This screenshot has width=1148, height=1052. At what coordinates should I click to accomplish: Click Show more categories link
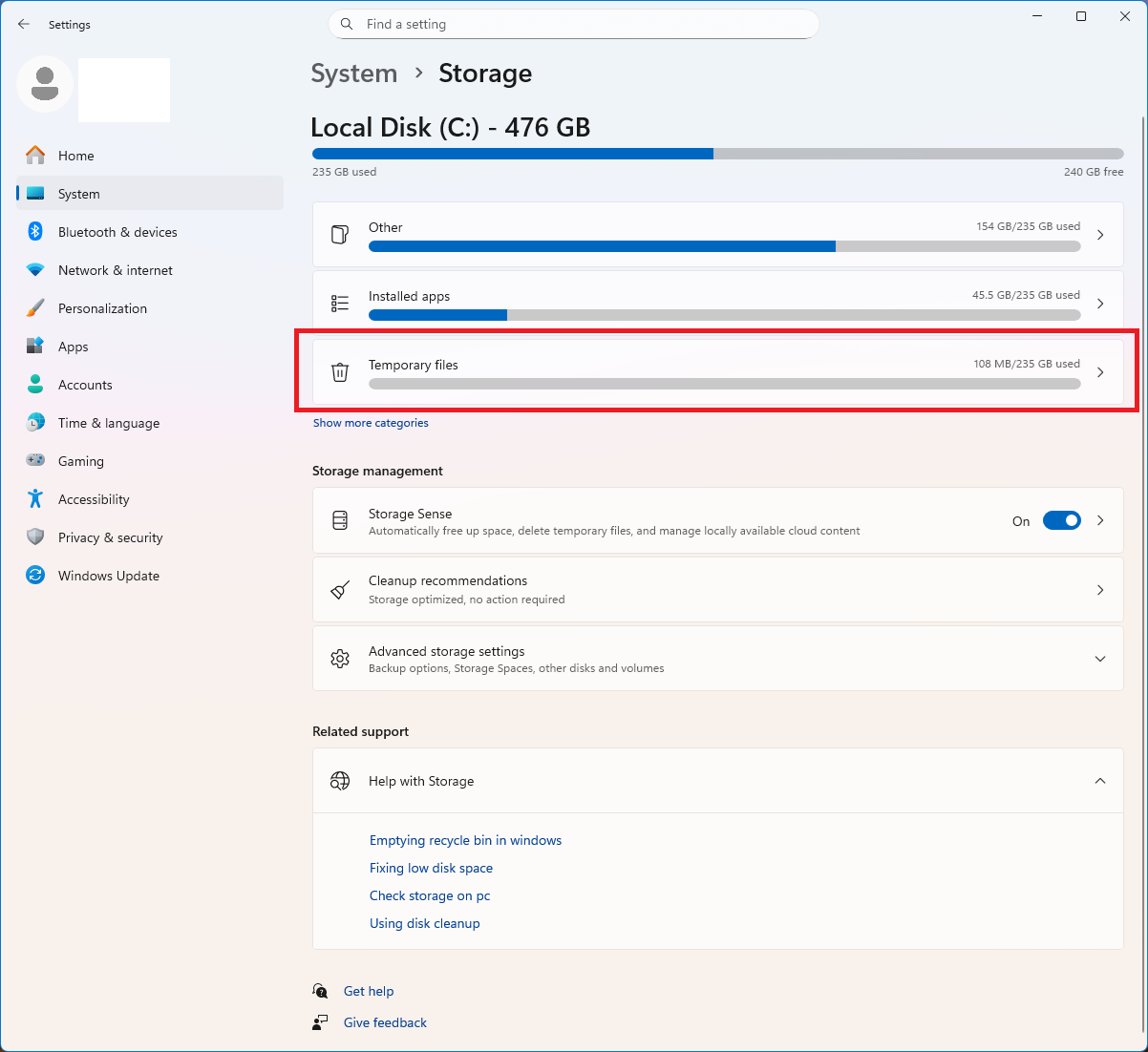371,423
